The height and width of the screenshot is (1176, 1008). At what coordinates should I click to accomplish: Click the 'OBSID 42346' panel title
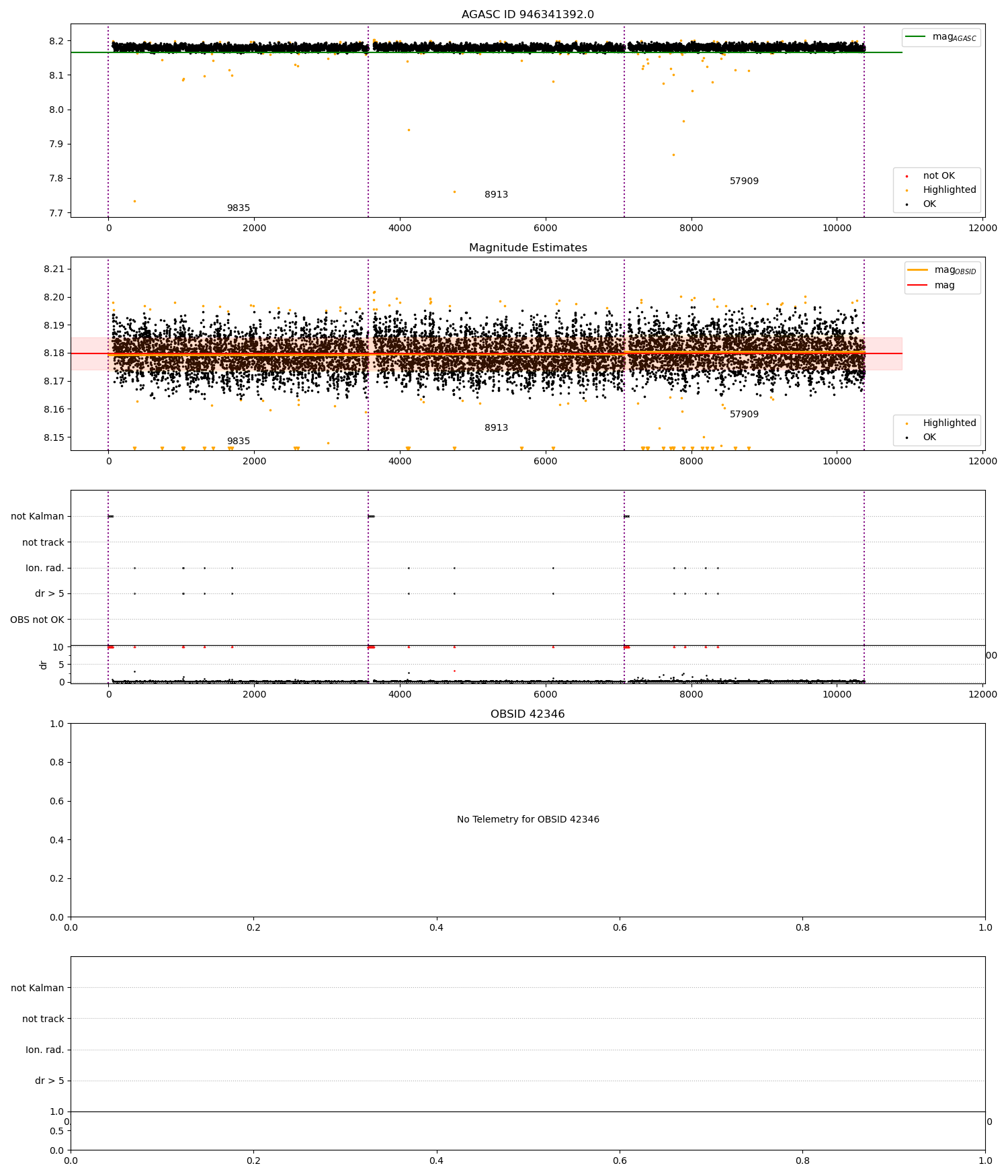528,714
